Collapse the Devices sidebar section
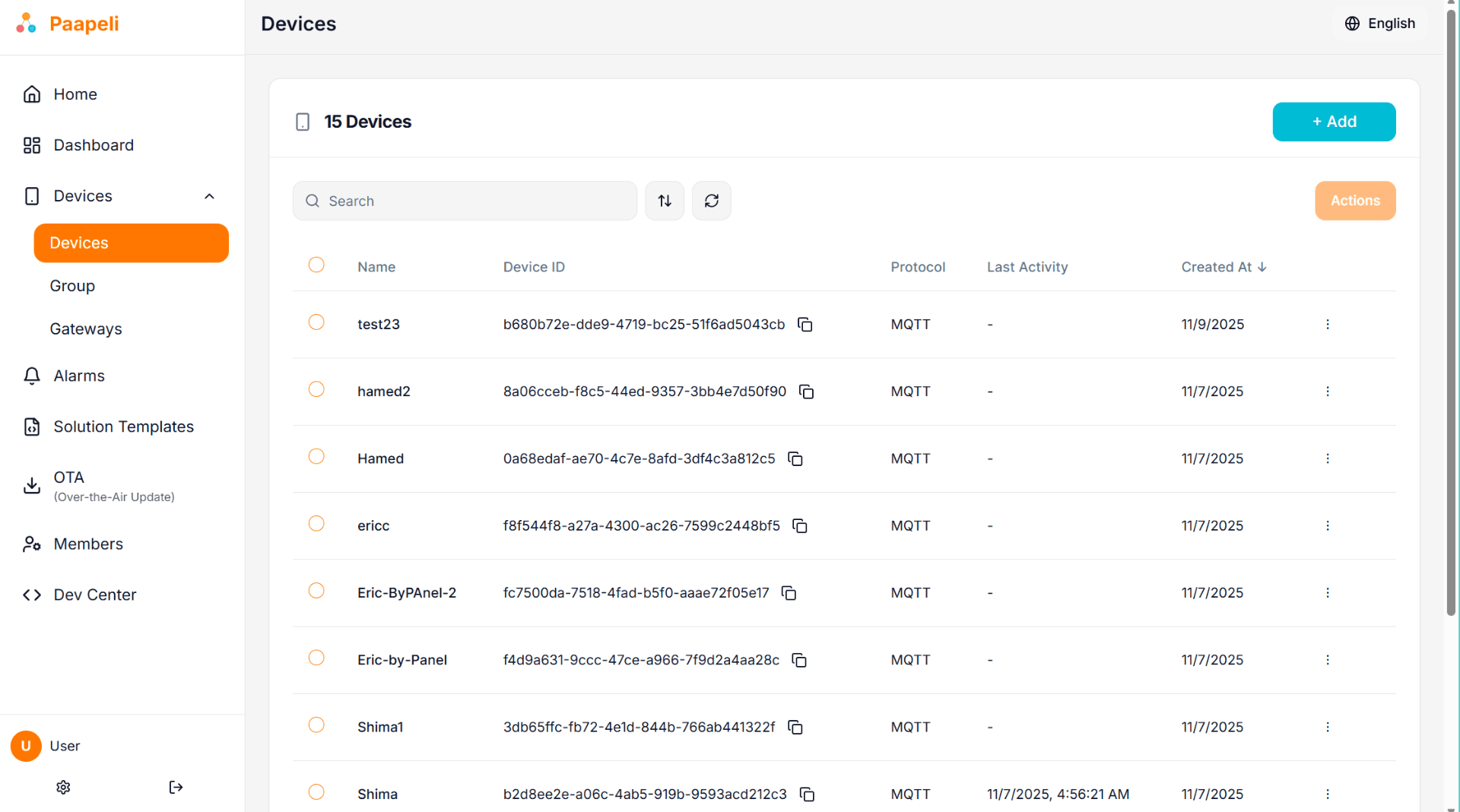The height and width of the screenshot is (812, 1460). [x=210, y=195]
